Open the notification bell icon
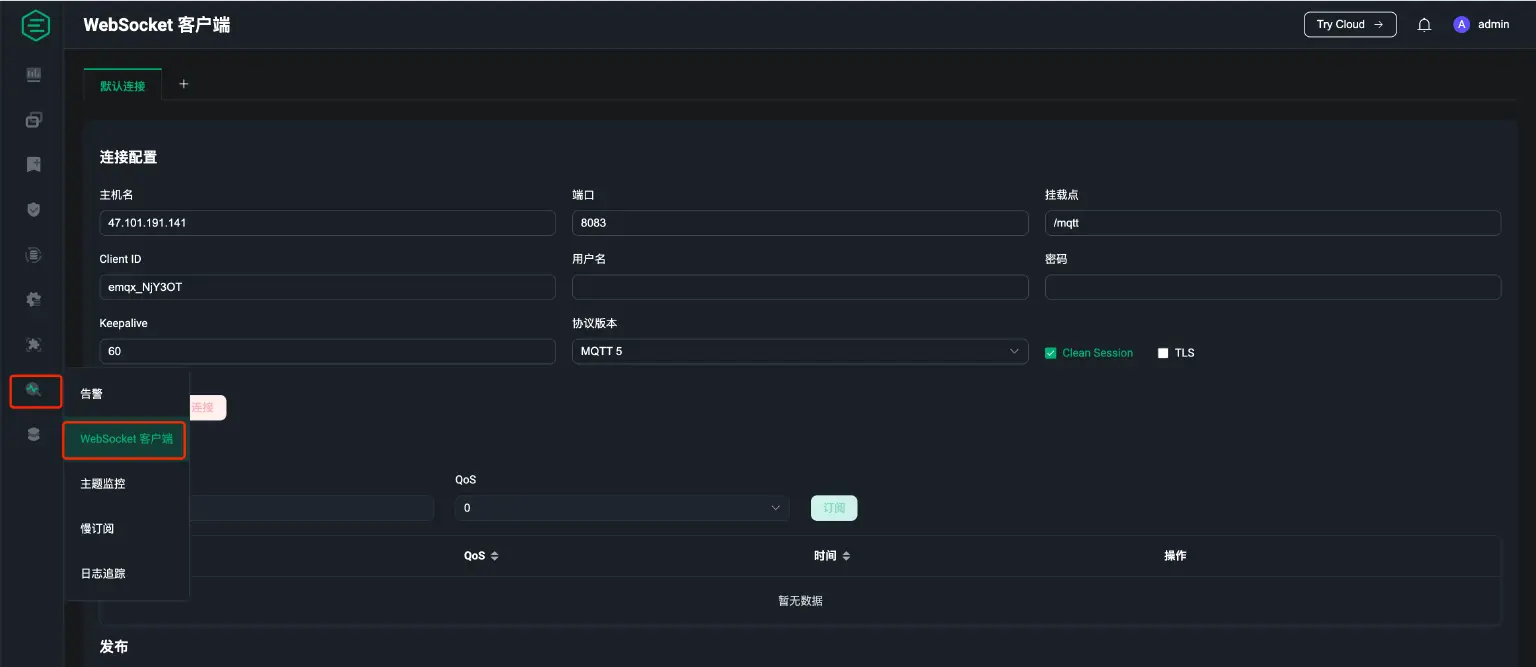 pyautogui.click(x=1424, y=24)
